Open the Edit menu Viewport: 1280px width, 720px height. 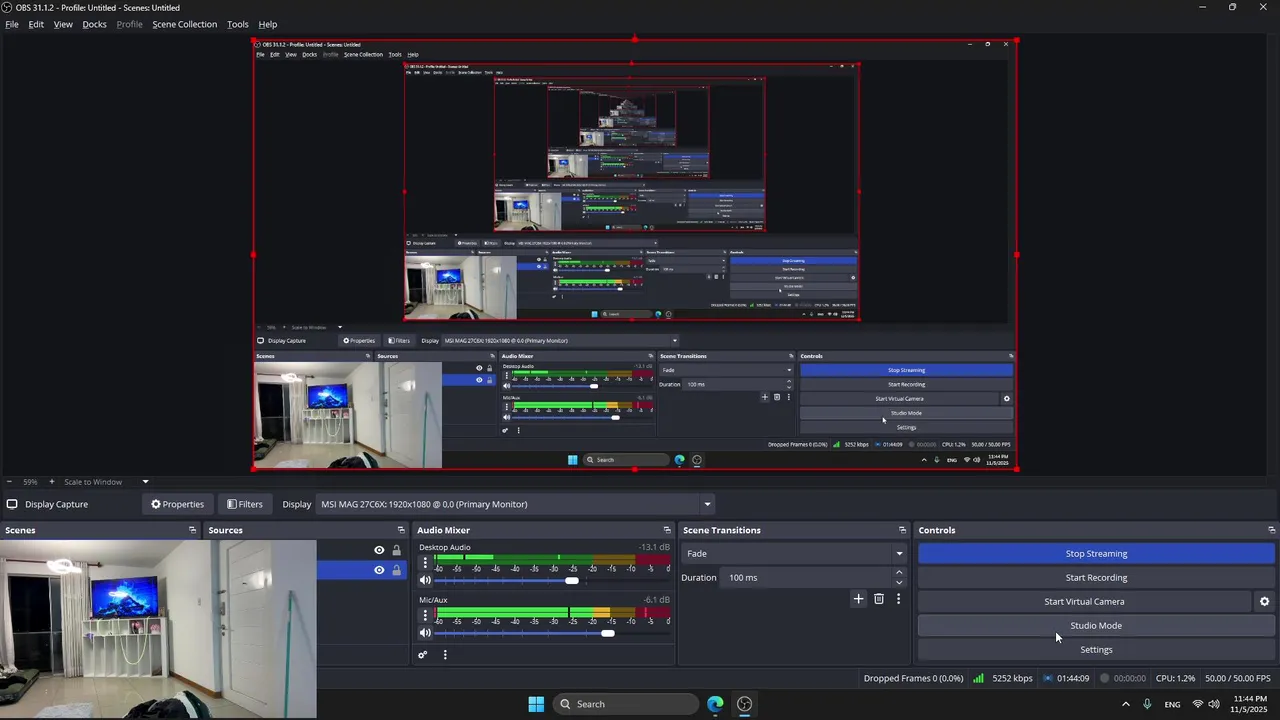tap(36, 24)
